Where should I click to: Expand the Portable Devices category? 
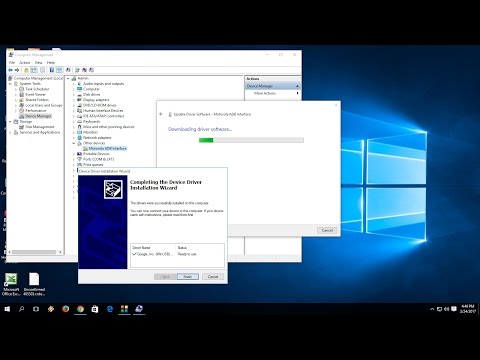[x=74, y=154]
